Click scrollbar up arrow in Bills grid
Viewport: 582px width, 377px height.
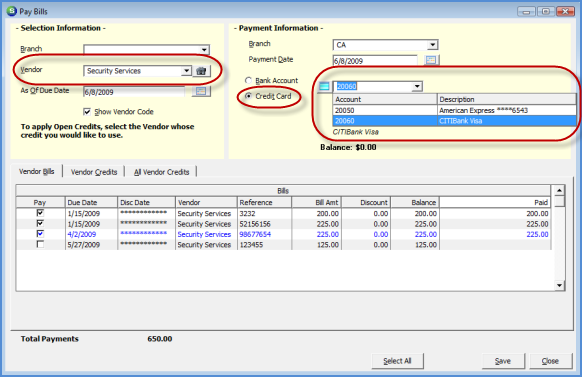pyautogui.click(x=559, y=190)
